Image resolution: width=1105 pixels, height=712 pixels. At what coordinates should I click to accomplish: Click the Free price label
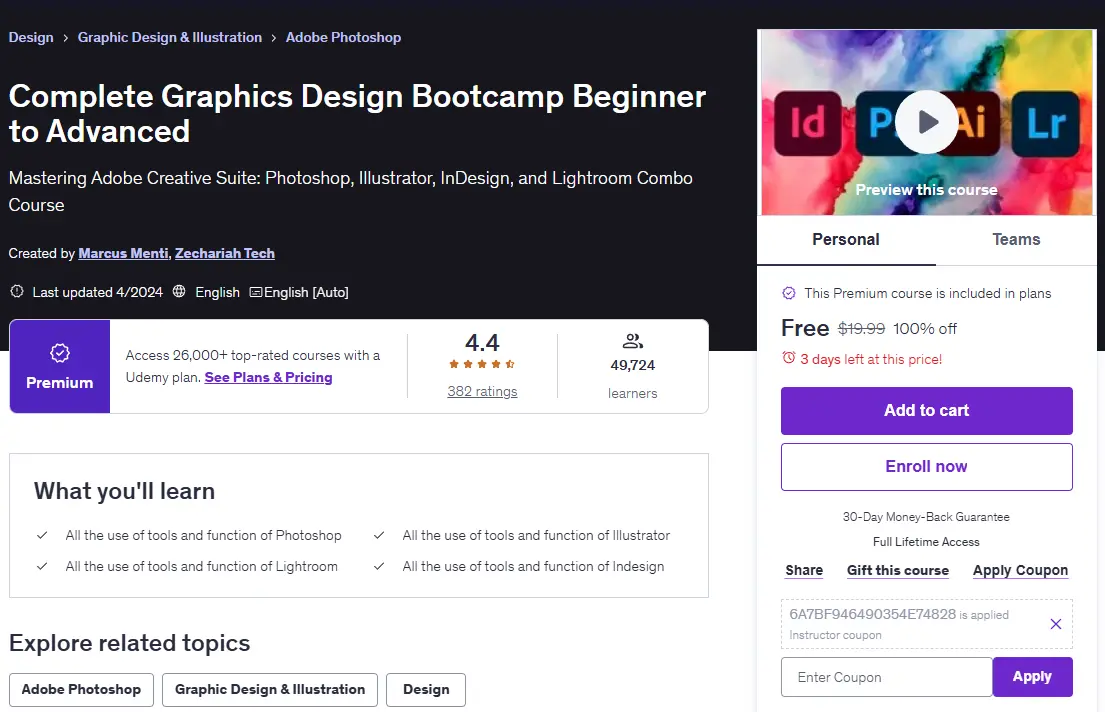805,329
